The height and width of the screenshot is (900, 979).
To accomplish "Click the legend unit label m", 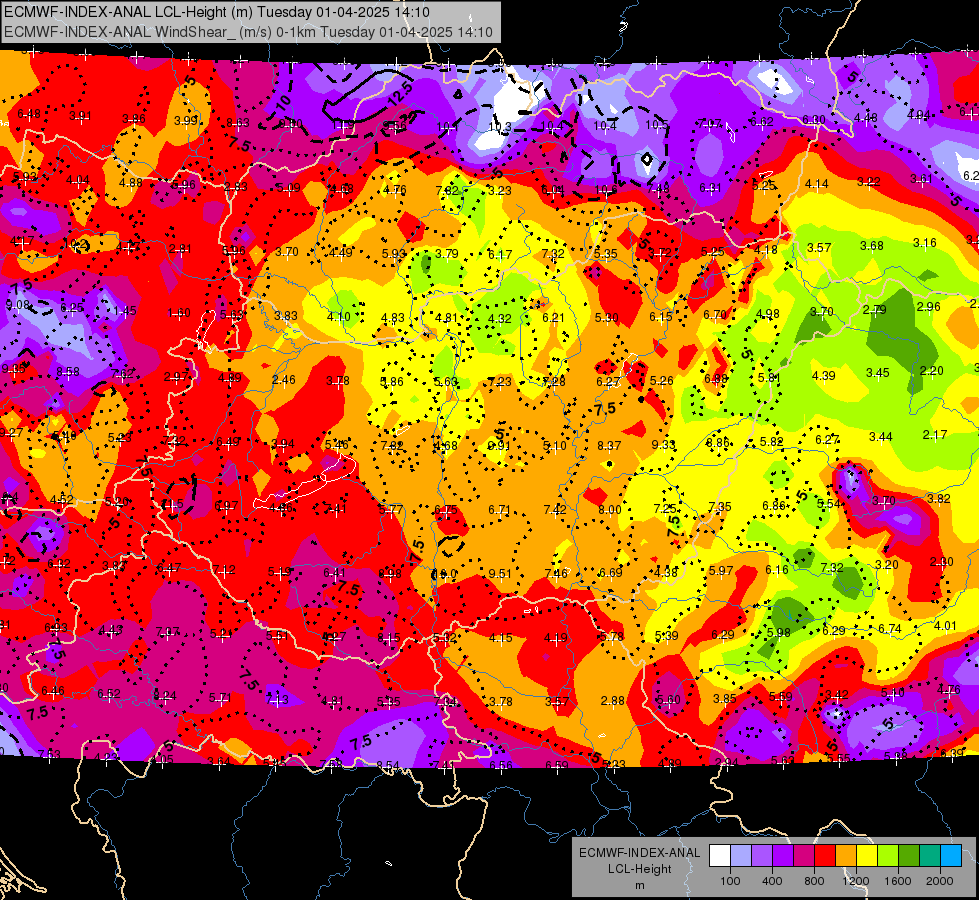I will pos(639,886).
